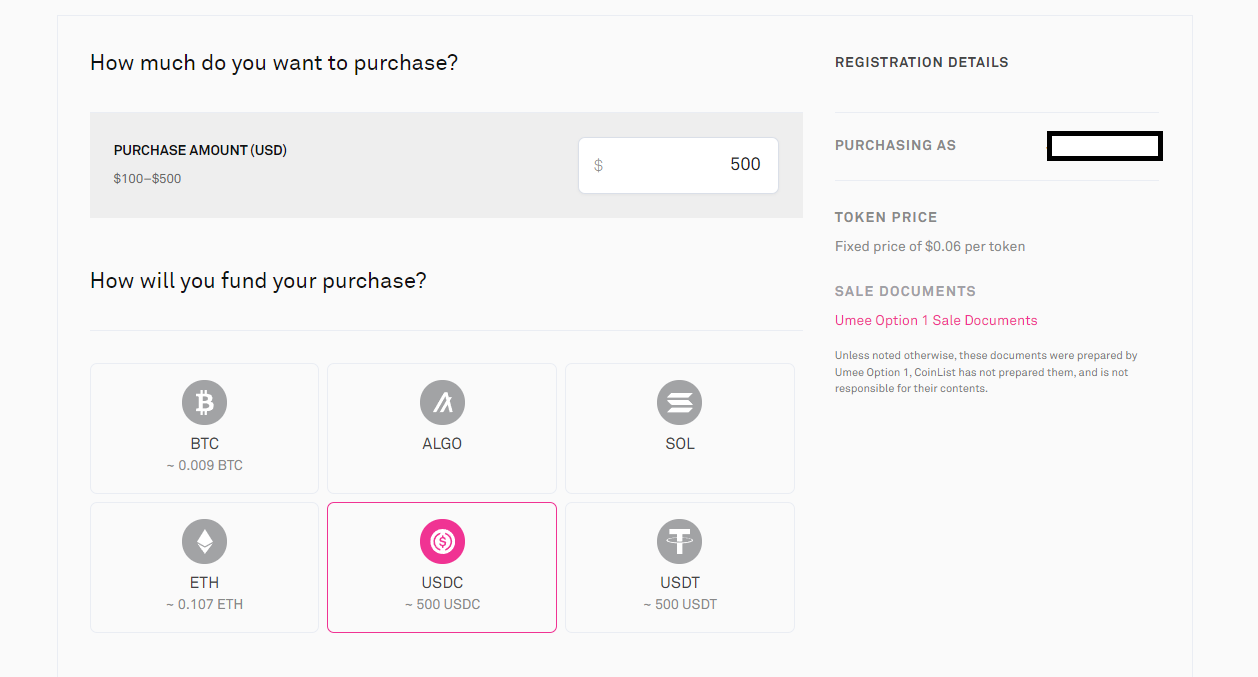Choose USDT payment card
The height and width of the screenshot is (677, 1258).
pyautogui.click(x=680, y=567)
